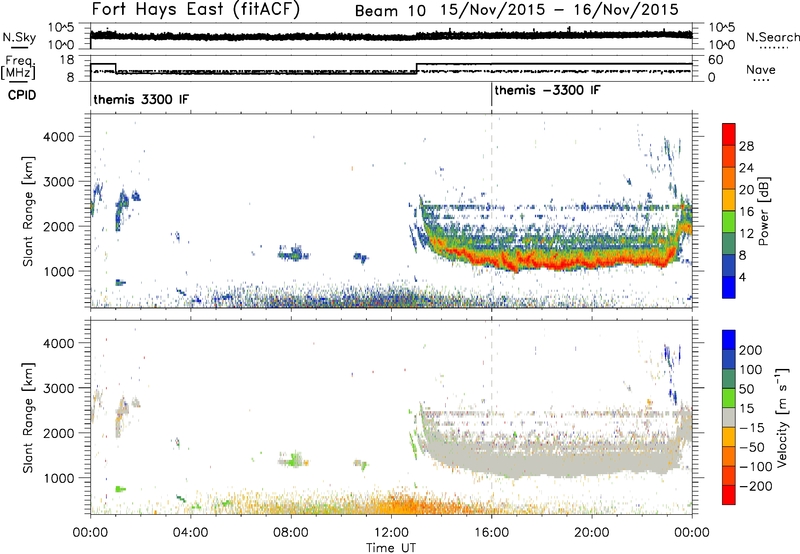
Task: Click the dashed 16:00 CPID marker in power panel
Action: tap(492, 210)
